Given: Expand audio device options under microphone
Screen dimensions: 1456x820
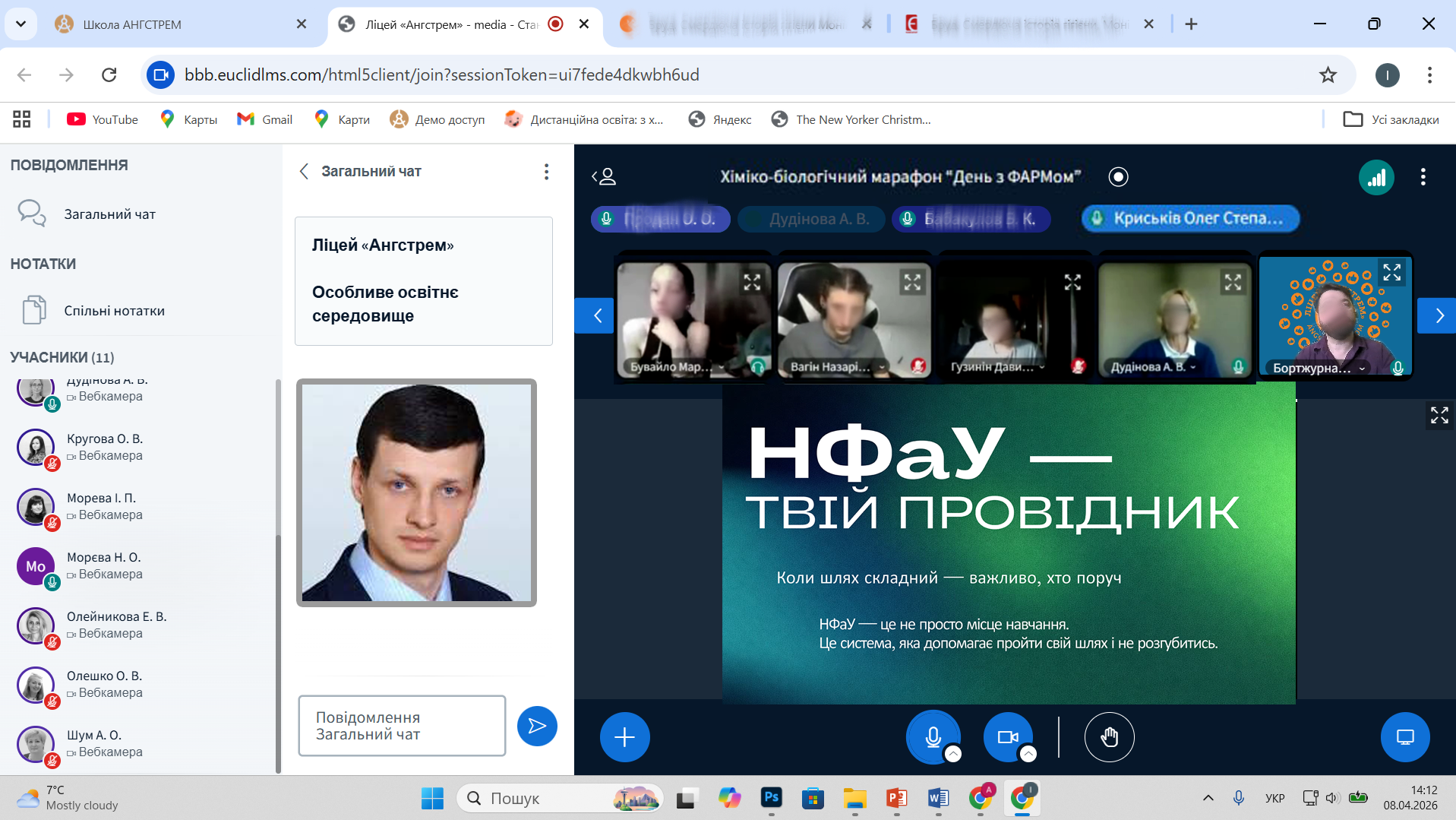Looking at the screenshot, I should coord(953,754).
